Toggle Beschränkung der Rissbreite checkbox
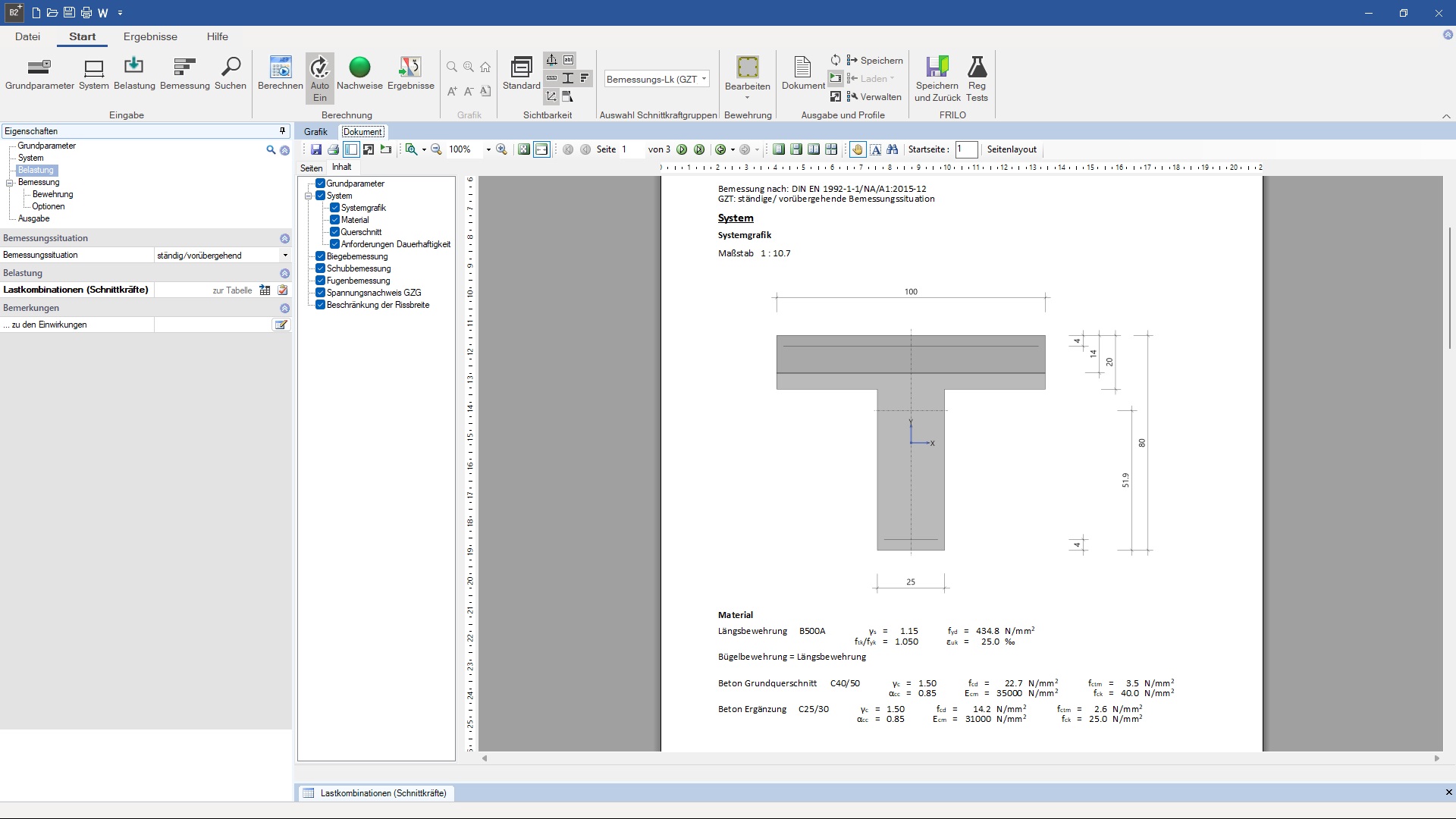 click(321, 305)
